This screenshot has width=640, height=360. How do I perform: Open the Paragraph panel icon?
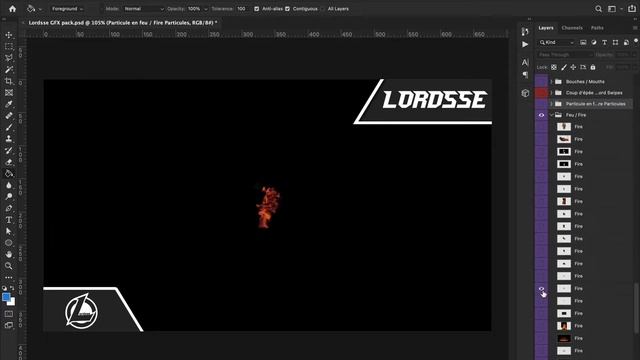525,74
